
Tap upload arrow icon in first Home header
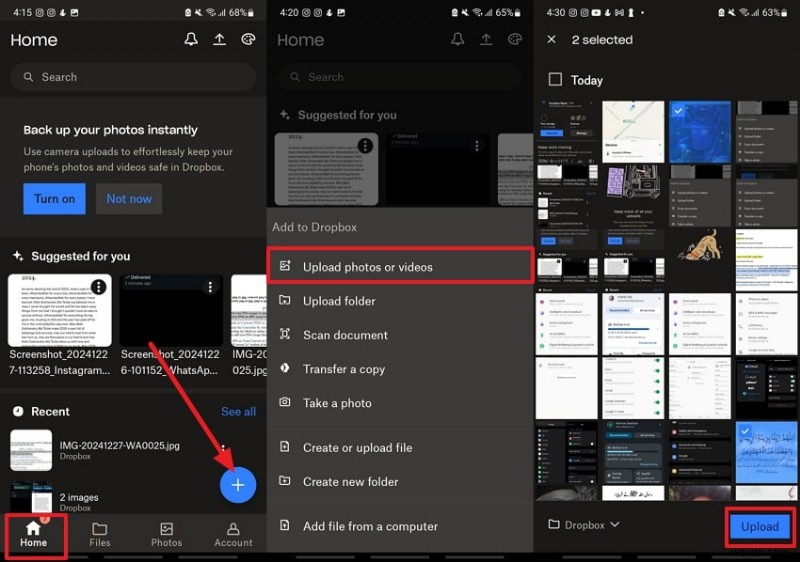pyautogui.click(x=219, y=39)
